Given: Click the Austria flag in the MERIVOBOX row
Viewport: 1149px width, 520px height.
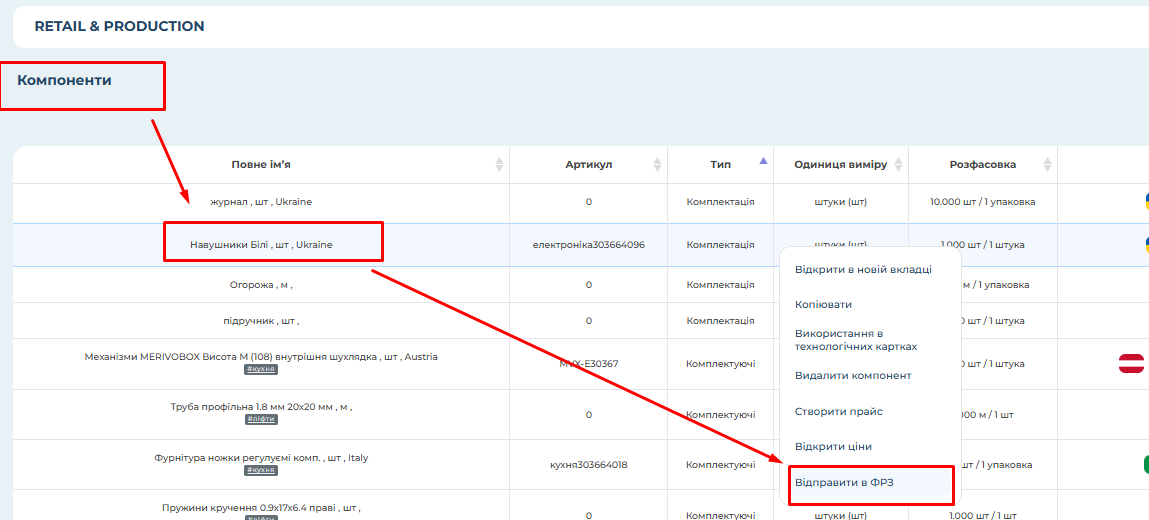Looking at the screenshot, I should coord(1131,363).
